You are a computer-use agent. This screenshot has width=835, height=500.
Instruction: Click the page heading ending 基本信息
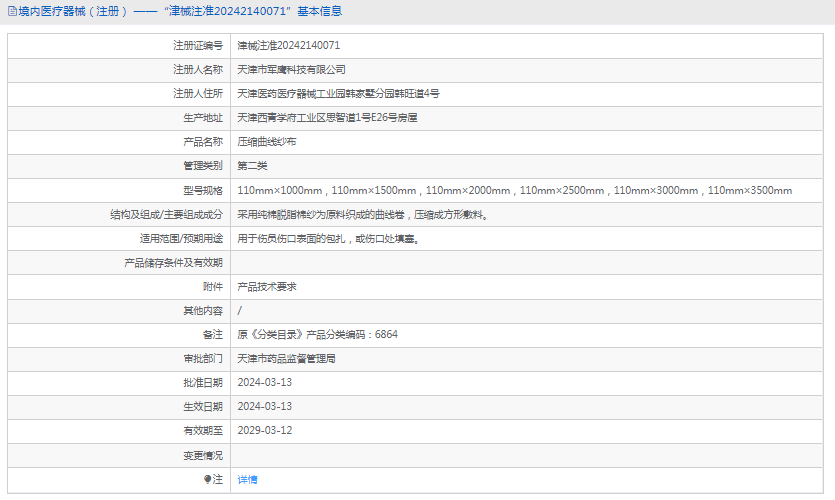[x=180, y=11]
